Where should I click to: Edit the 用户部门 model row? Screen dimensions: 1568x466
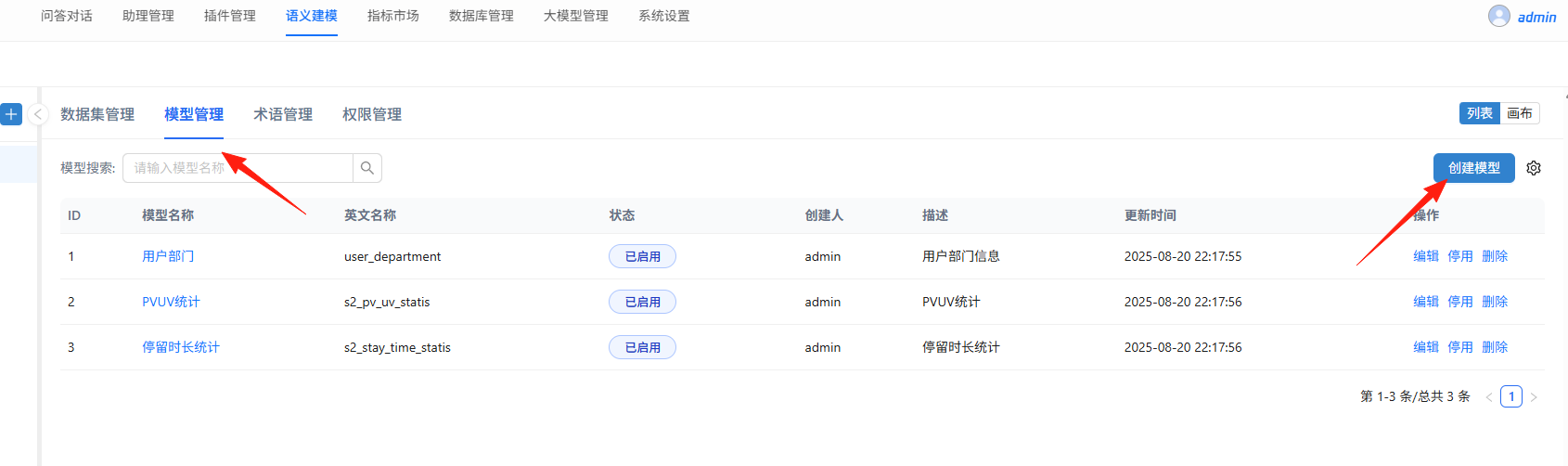click(1426, 256)
